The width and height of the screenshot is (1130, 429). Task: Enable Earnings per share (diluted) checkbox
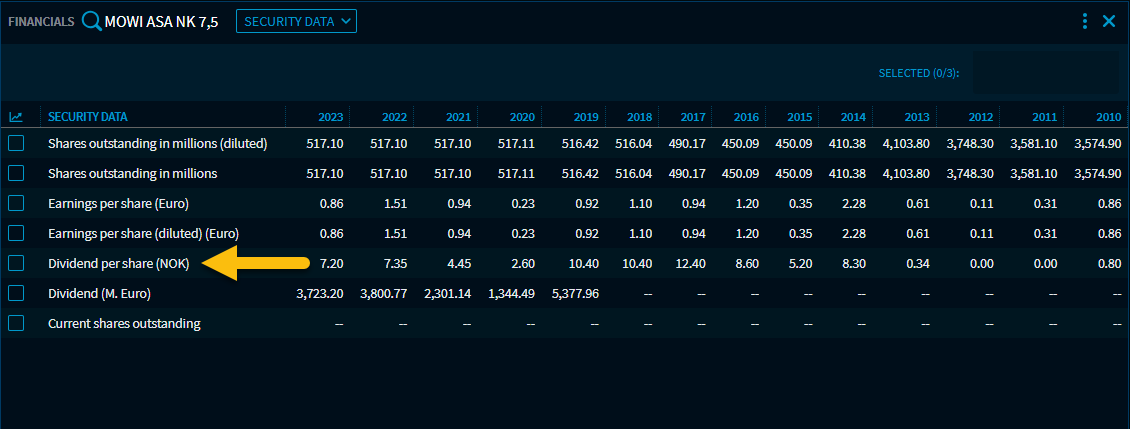(16, 234)
